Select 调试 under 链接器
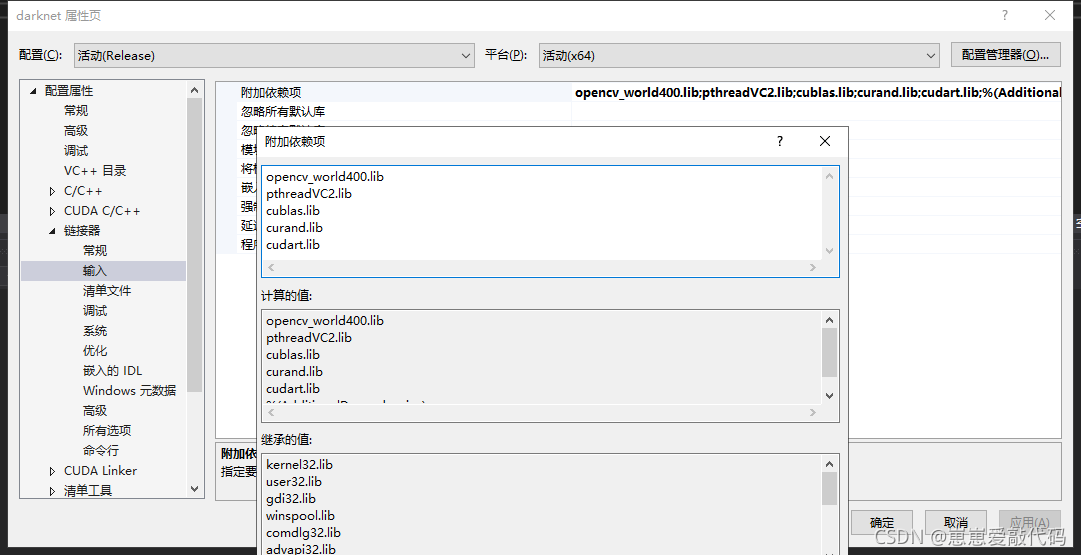The image size is (1081, 555). [95, 311]
